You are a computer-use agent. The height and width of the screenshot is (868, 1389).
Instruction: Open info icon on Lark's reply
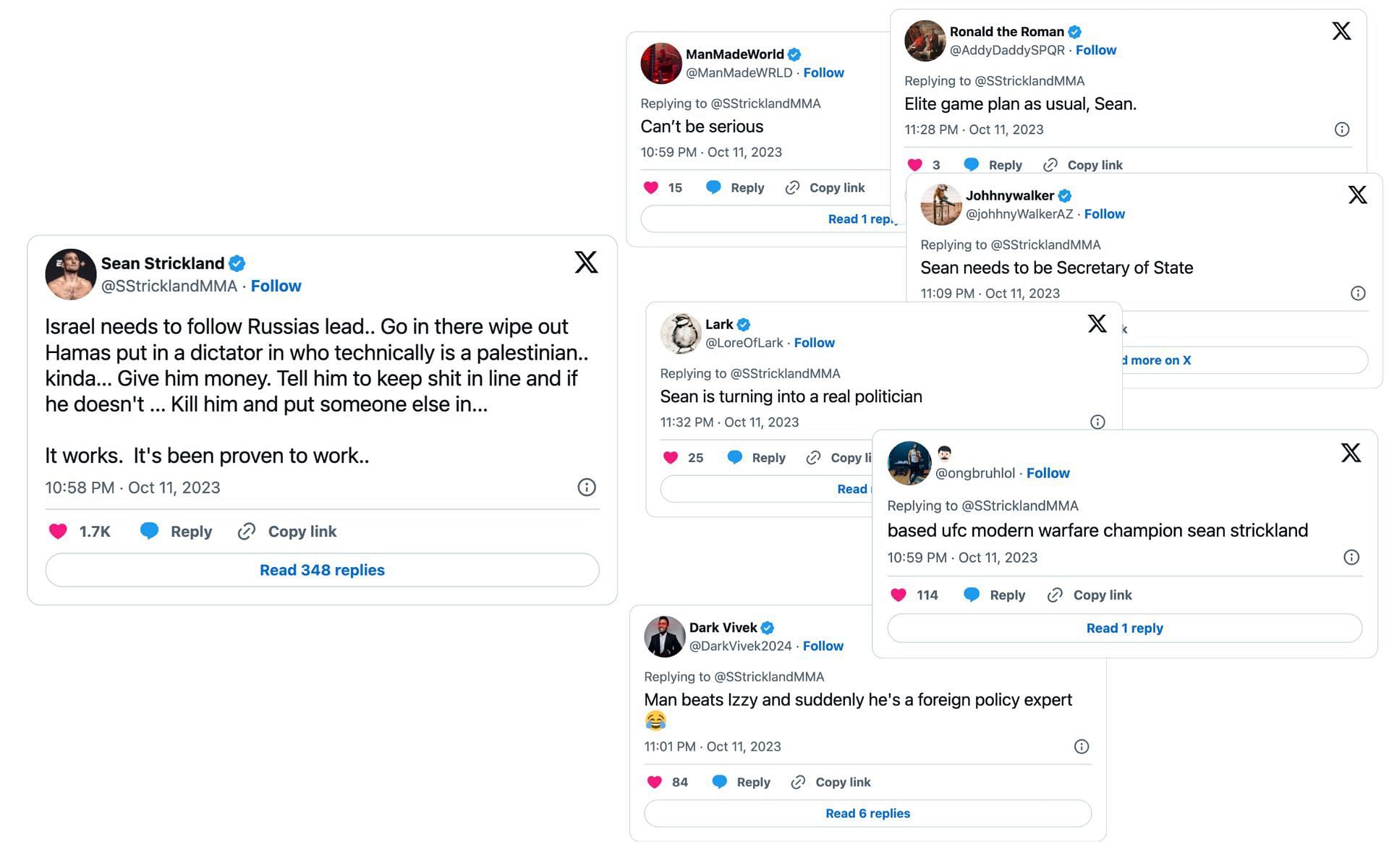[1097, 422]
